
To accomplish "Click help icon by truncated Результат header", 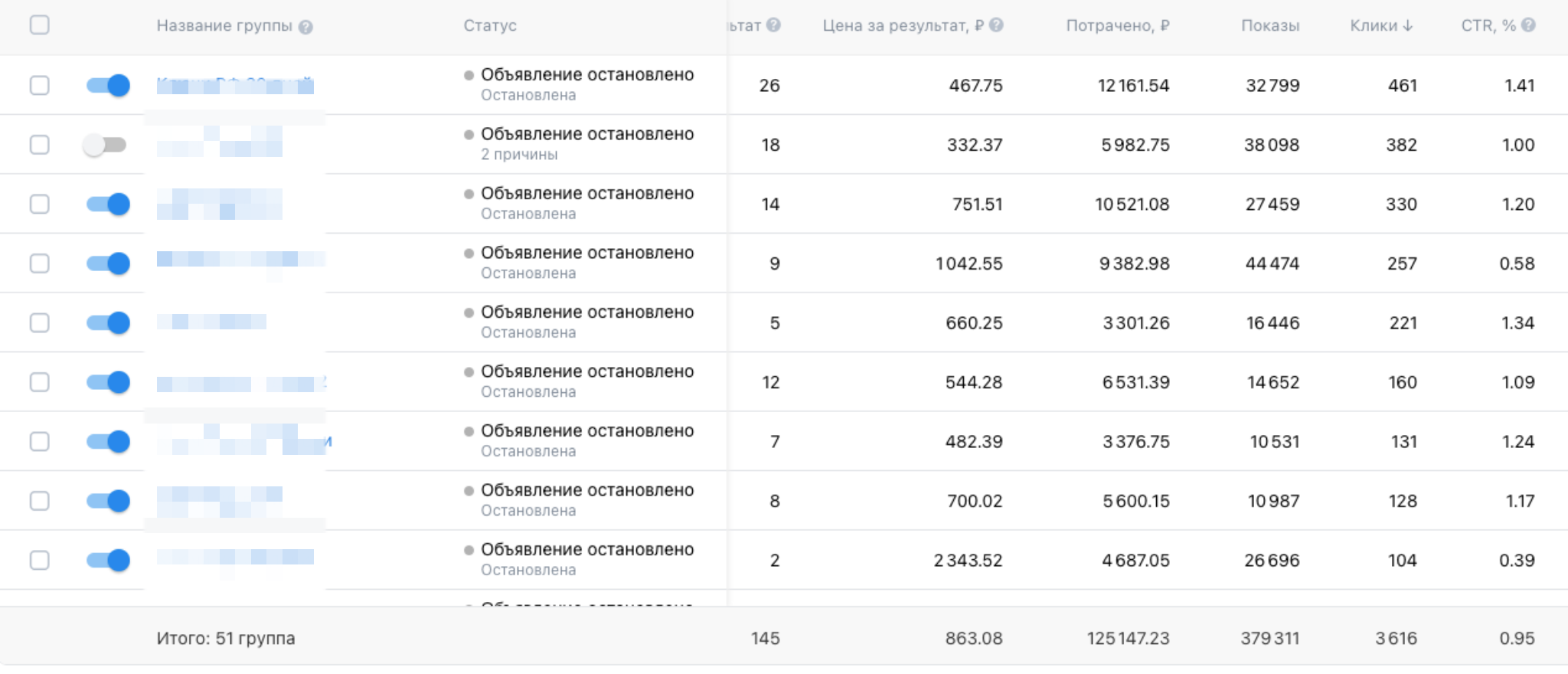I will 773,25.
